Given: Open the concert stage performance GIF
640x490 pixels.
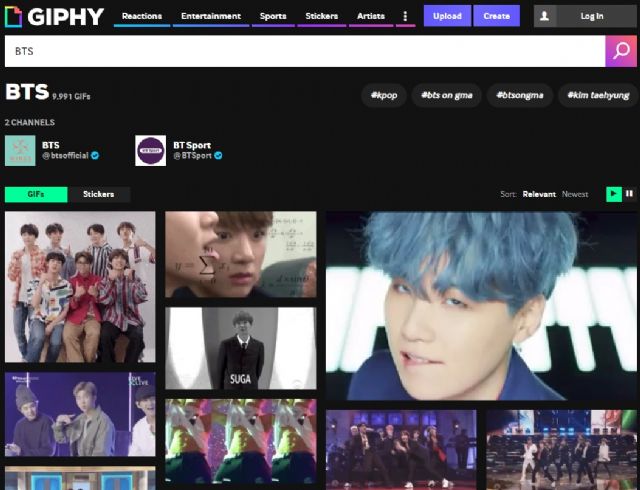Looking at the screenshot, I should coord(561,450).
